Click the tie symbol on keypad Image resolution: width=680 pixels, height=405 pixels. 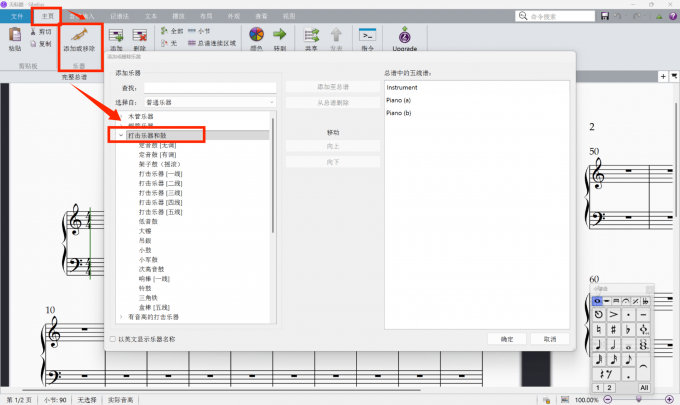coord(643,366)
